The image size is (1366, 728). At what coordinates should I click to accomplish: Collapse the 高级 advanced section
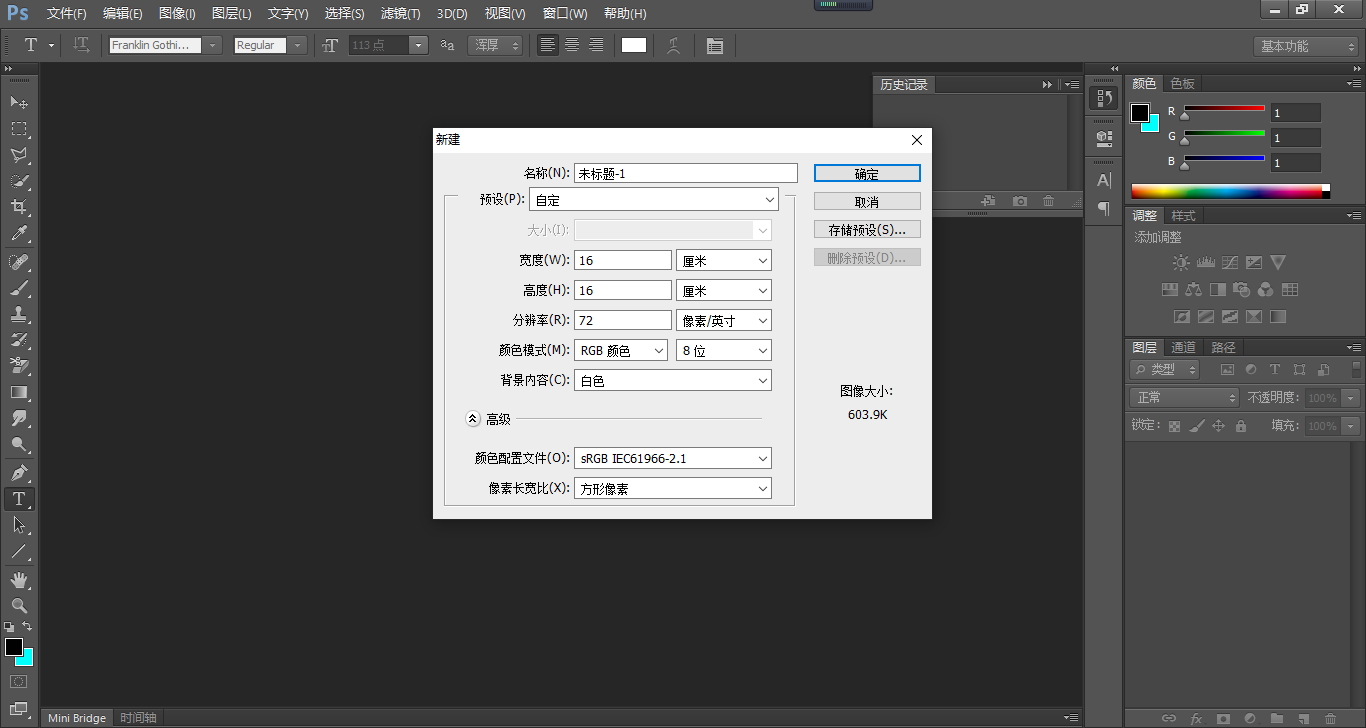click(473, 419)
